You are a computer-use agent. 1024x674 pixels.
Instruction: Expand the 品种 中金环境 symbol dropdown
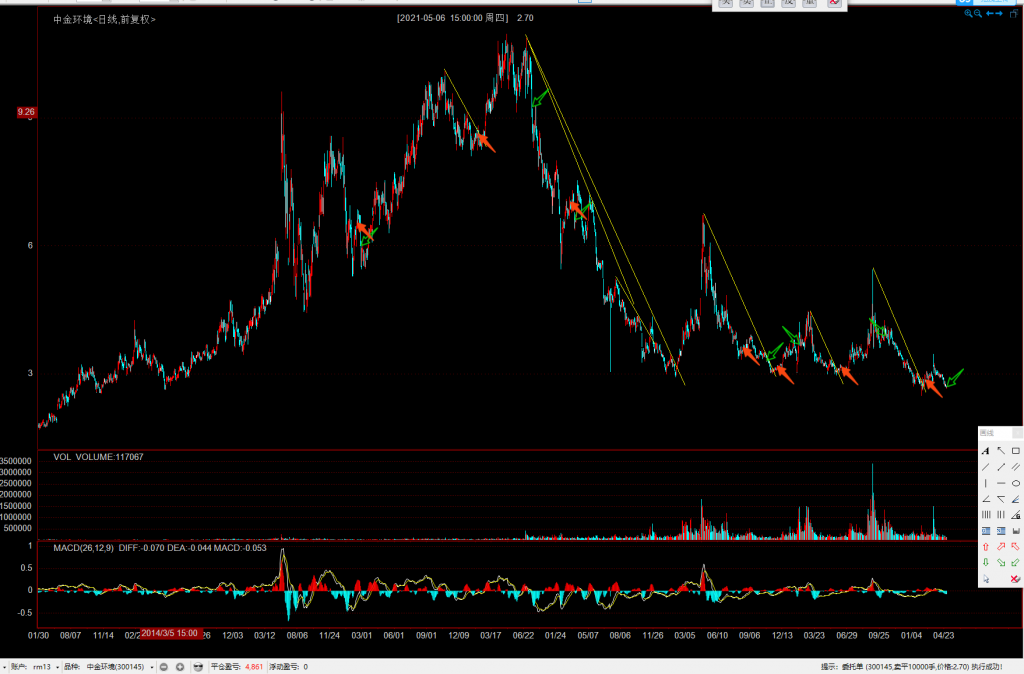[x=151, y=667]
